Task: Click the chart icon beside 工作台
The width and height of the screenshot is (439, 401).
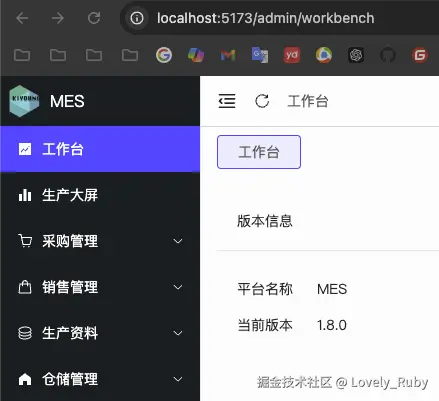Action: (x=25, y=149)
